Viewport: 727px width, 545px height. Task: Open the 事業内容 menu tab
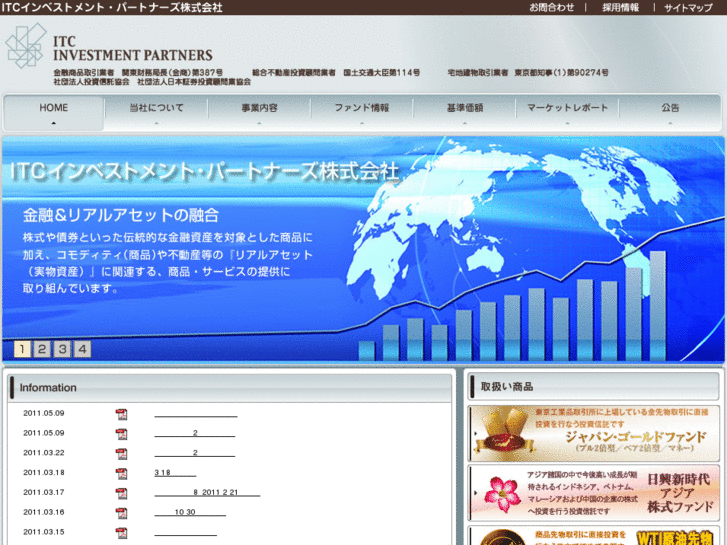point(259,113)
